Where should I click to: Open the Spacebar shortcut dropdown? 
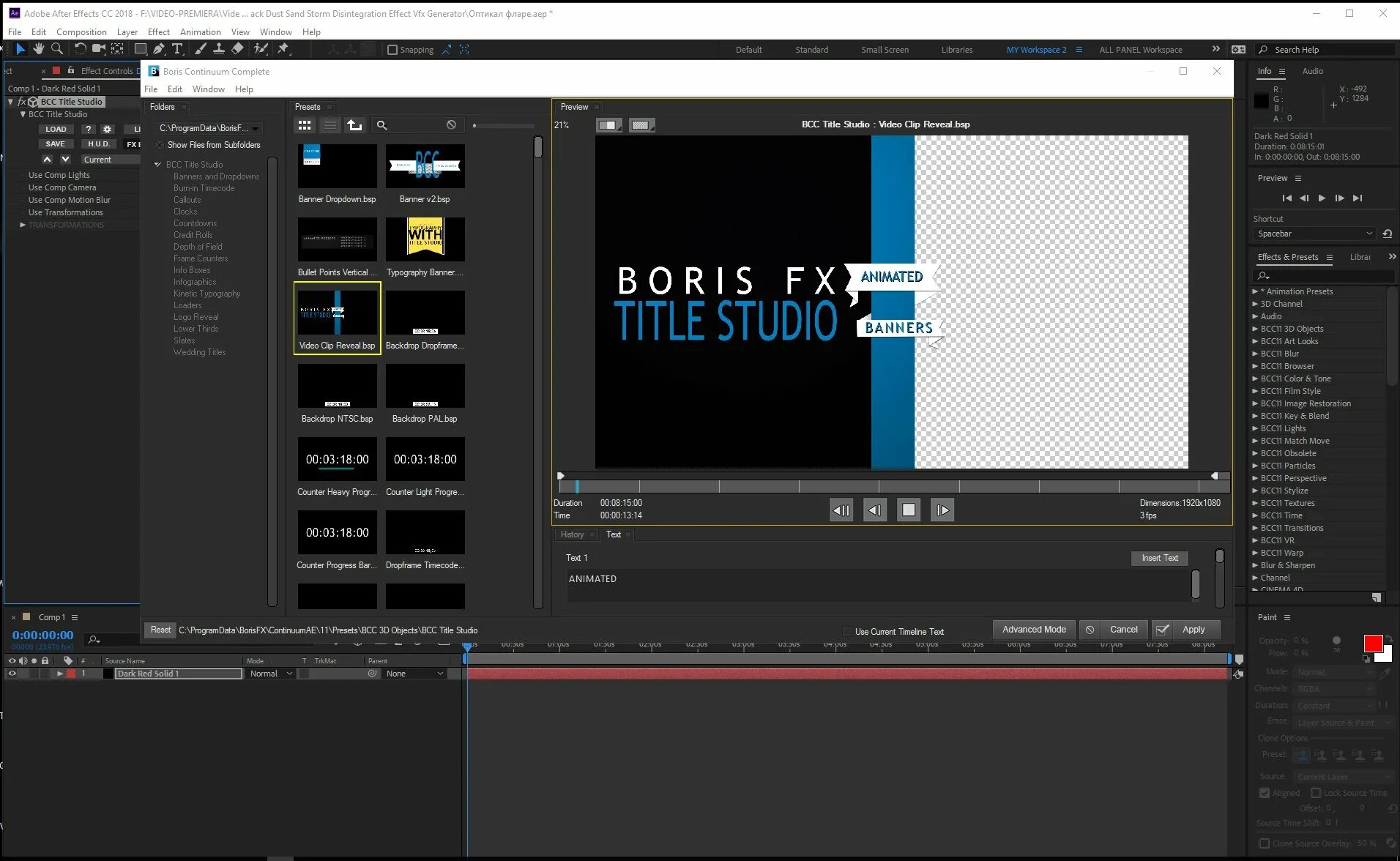coord(1315,234)
